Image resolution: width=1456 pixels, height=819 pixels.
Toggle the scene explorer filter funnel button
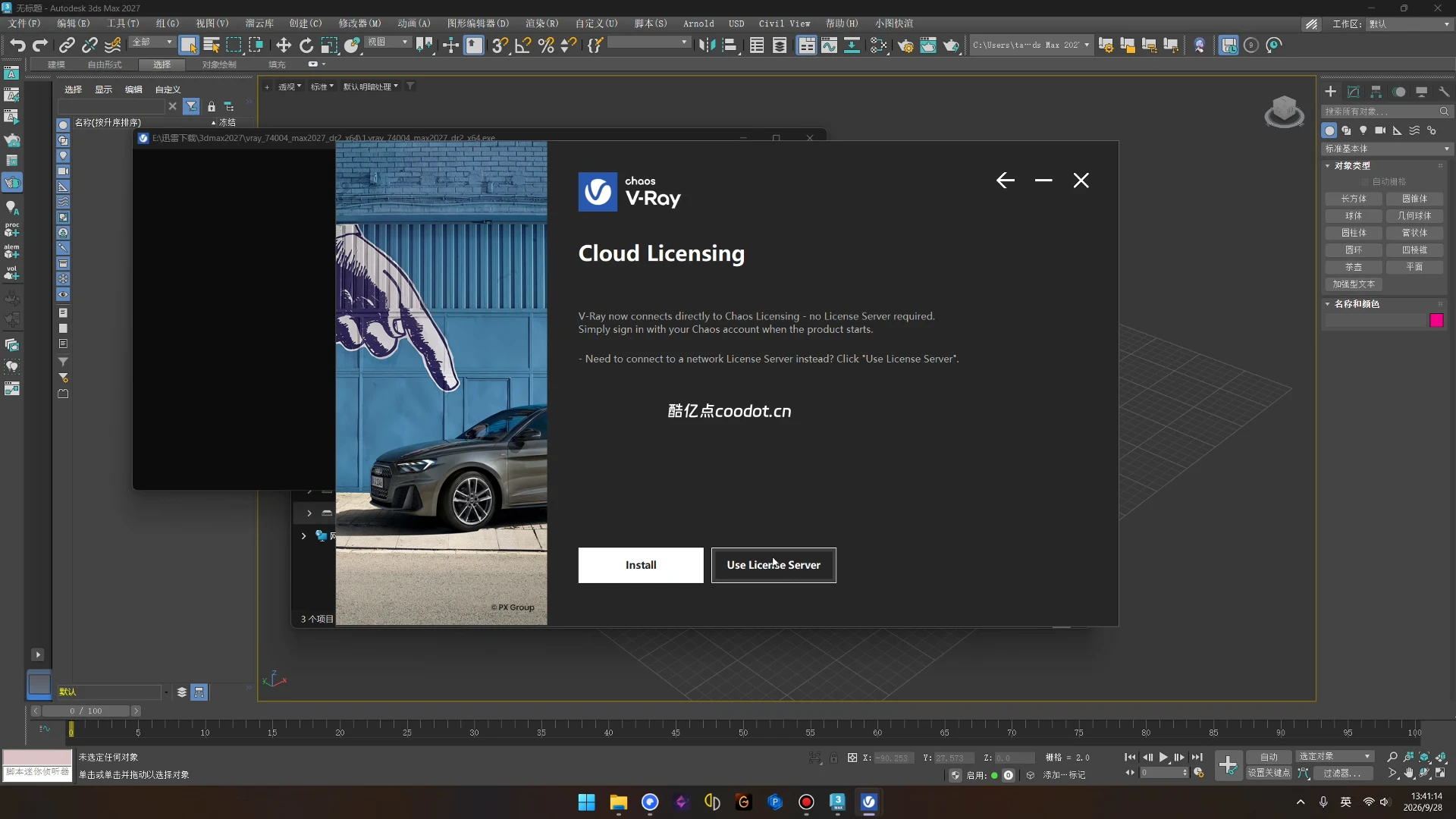tap(191, 106)
